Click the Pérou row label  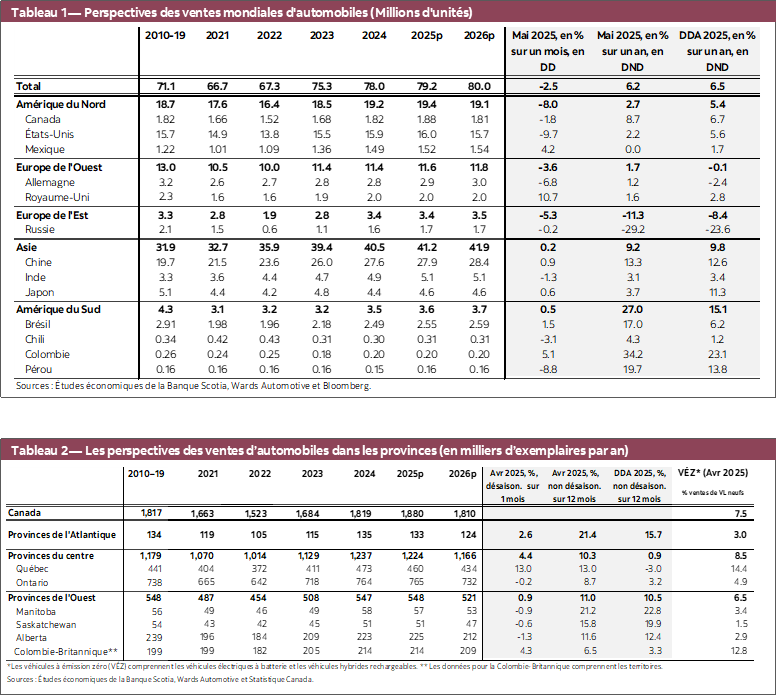(39, 369)
